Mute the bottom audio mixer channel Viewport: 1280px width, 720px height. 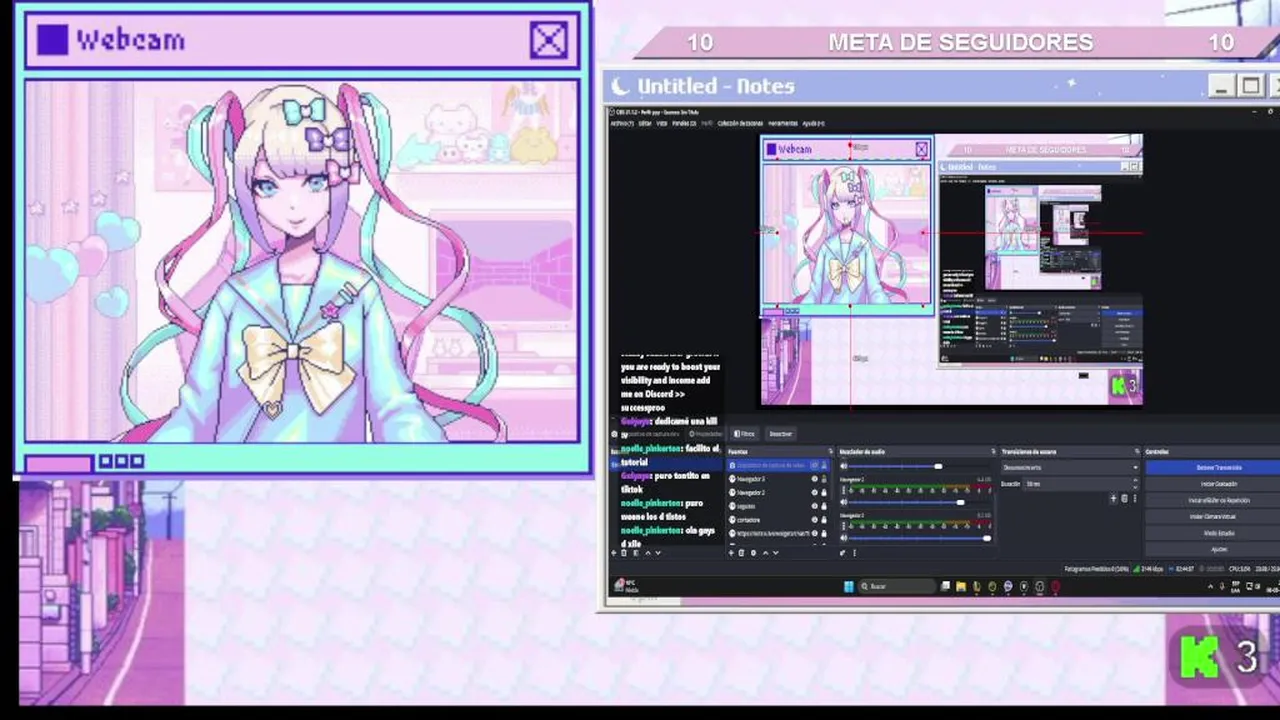tap(844, 538)
